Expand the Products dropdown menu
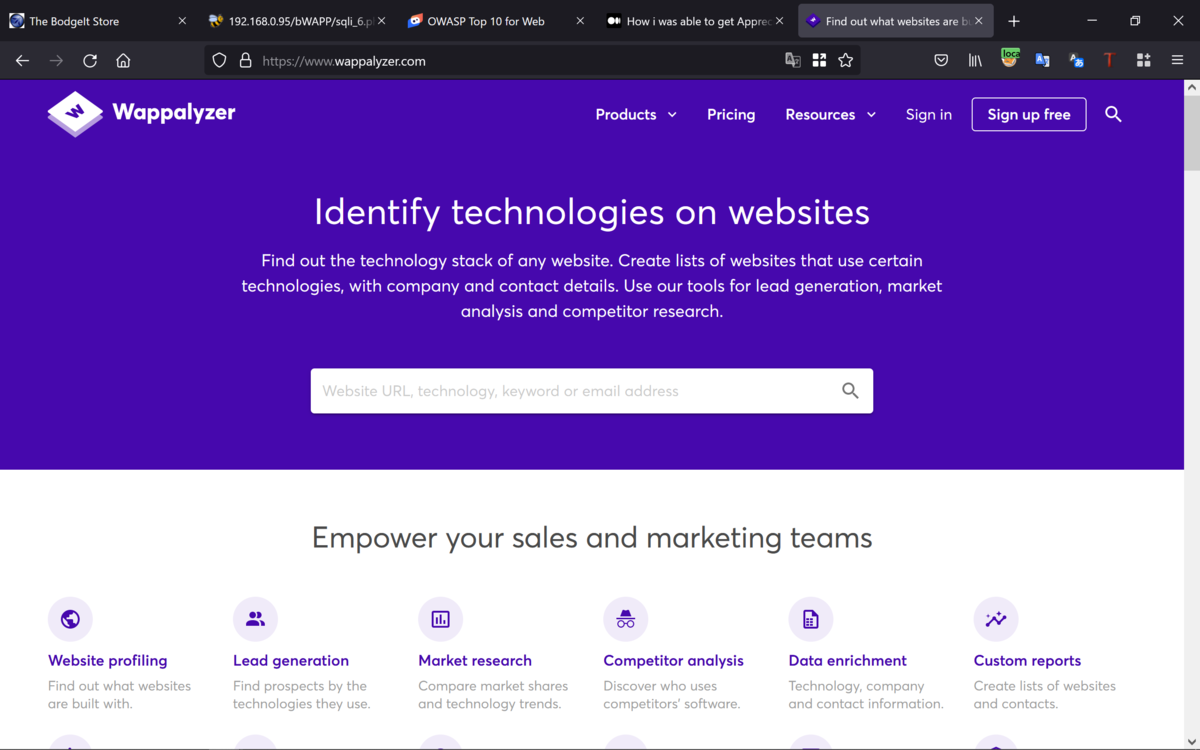The image size is (1200, 750). (x=636, y=115)
